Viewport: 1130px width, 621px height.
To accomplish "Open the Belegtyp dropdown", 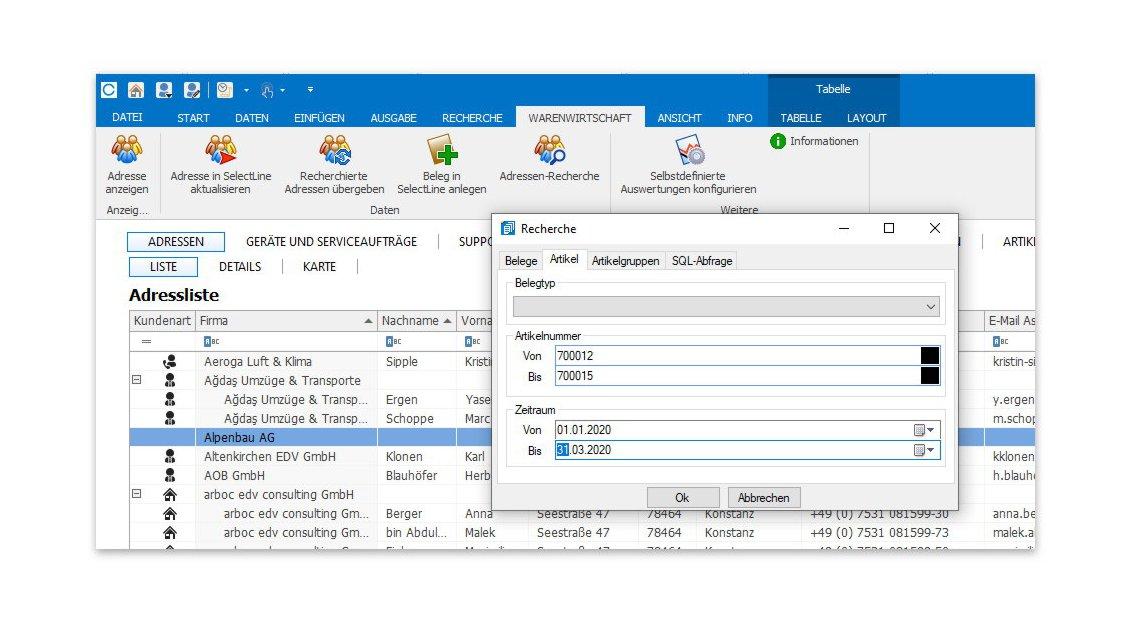I will [930, 307].
